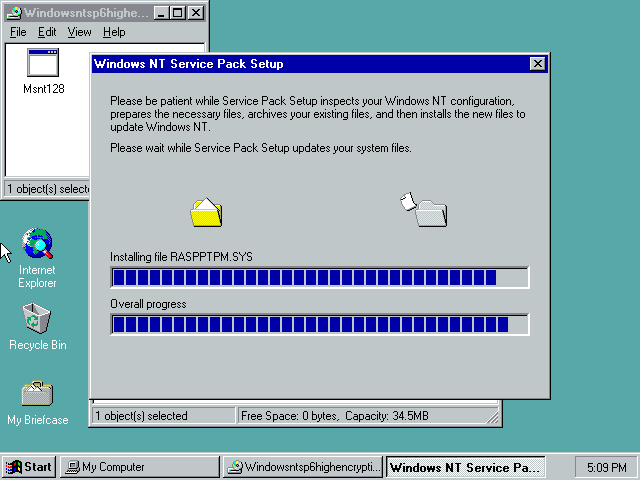This screenshot has width=640, height=480.
Task: Open the Internet Explorer desktop icon
Action: coord(37,244)
